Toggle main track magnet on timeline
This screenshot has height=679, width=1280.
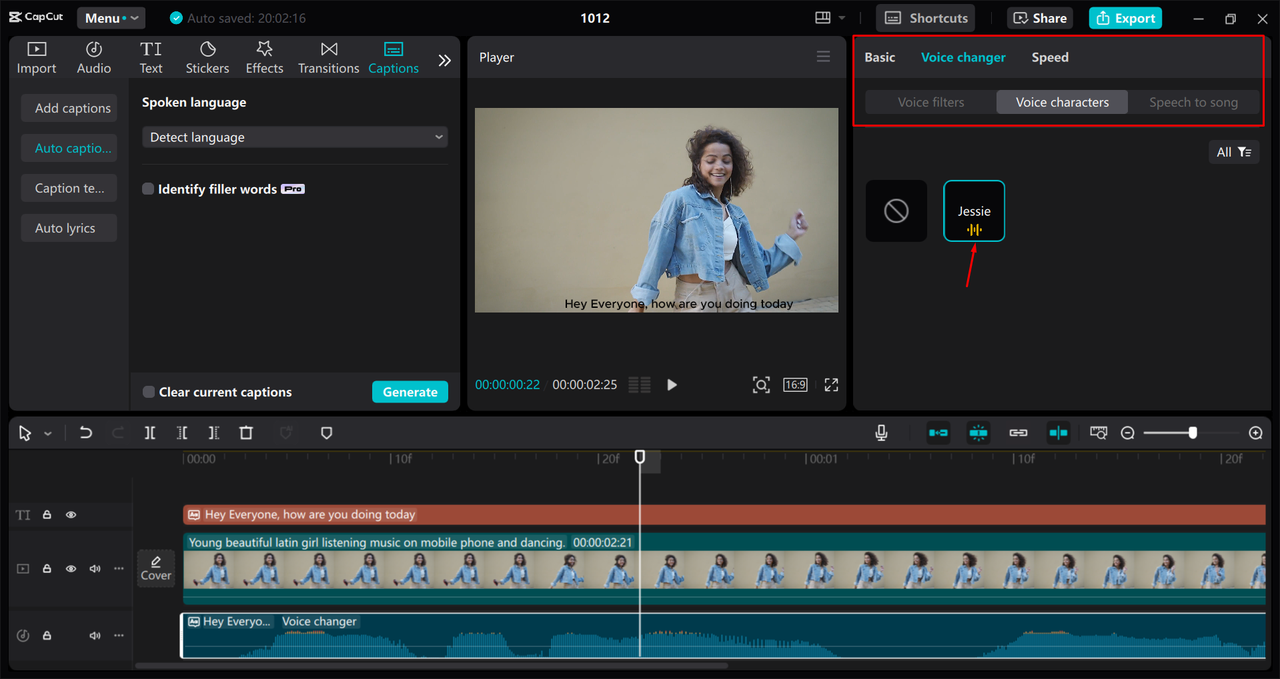pyautogui.click(x=938, y=433)
